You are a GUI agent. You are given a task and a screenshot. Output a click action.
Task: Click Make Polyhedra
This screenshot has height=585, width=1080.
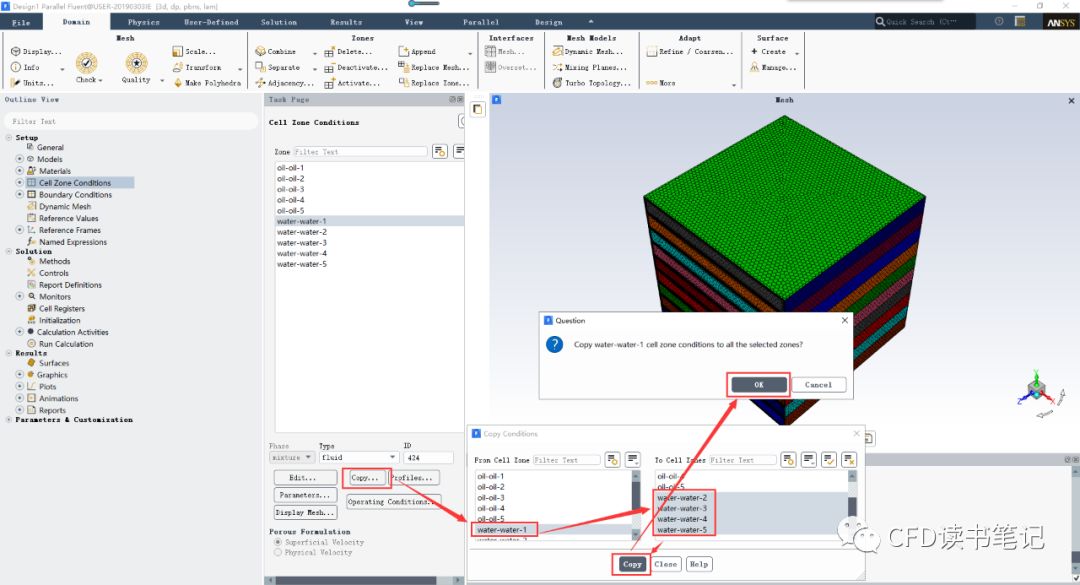click(207, 83)
